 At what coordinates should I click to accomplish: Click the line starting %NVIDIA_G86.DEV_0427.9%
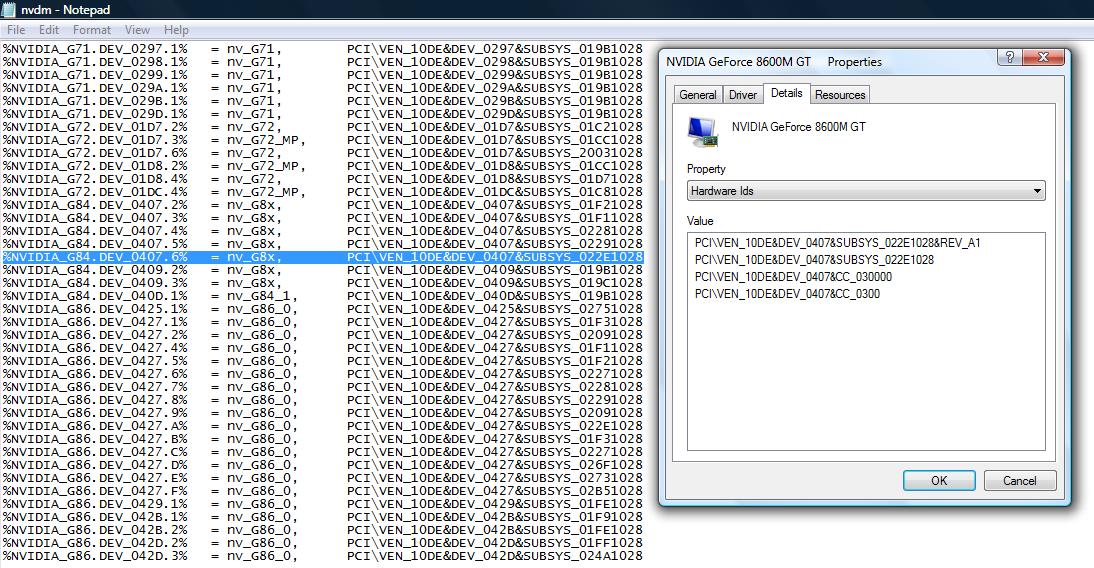(322, 413)
